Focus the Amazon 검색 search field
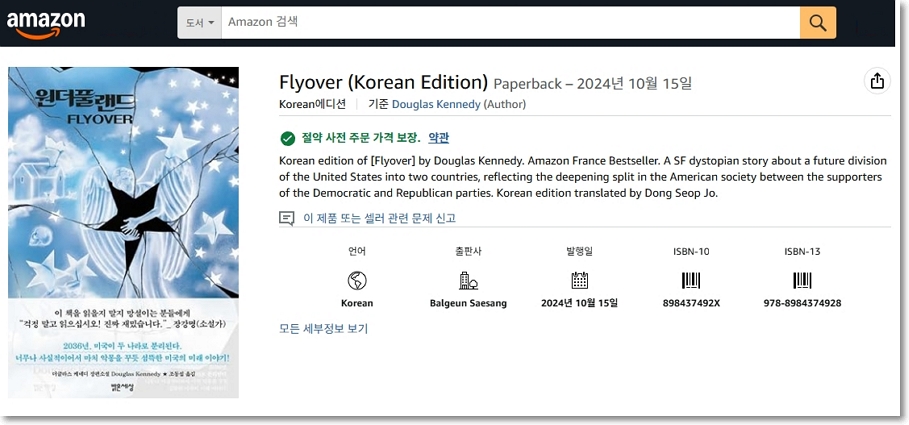This screenshot has width=909, height=425. coord(510,23)
